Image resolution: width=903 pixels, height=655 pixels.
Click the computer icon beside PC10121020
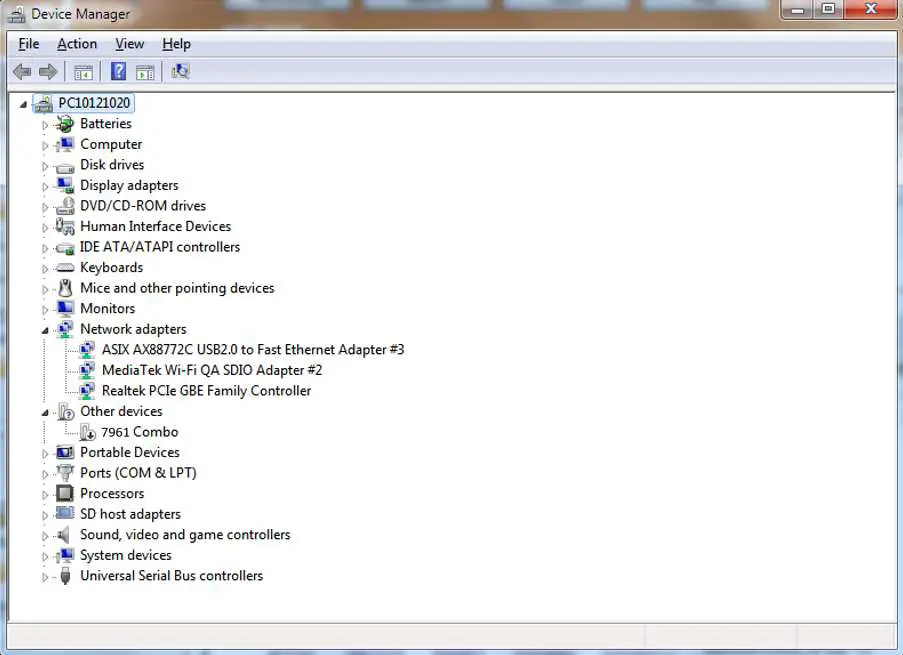click(42, 102)
